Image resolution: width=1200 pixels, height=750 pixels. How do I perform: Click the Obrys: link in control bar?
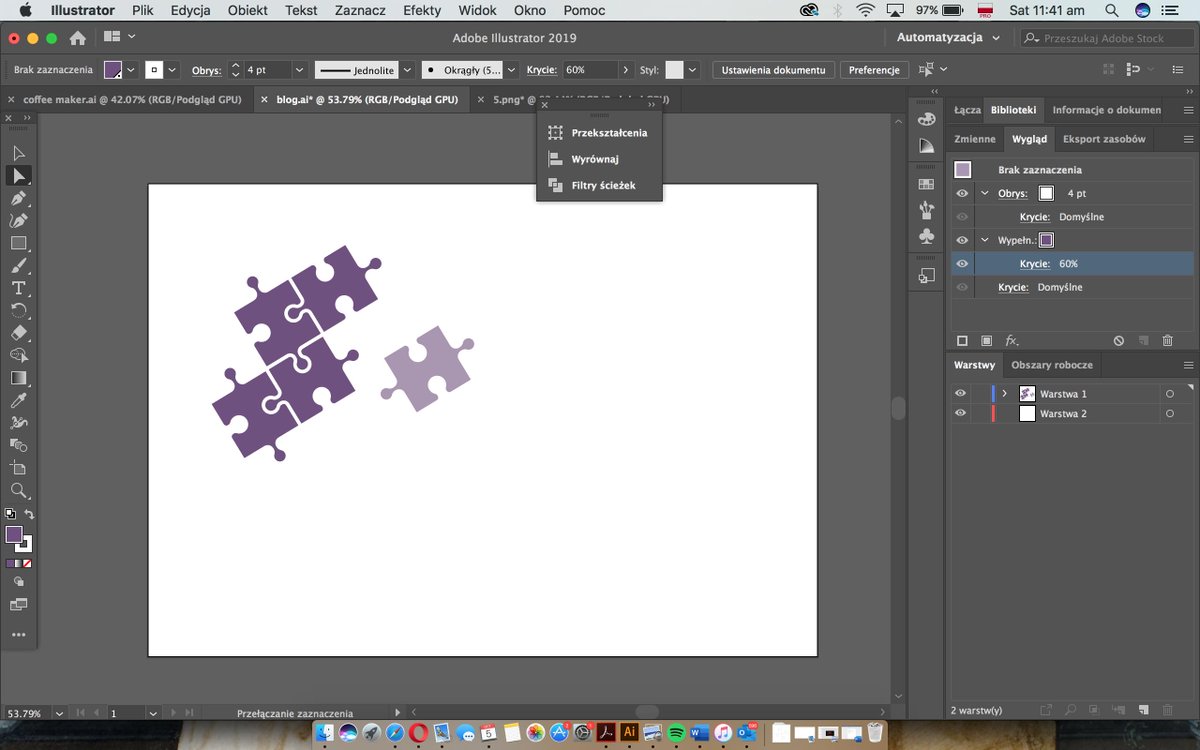[207, 70]
